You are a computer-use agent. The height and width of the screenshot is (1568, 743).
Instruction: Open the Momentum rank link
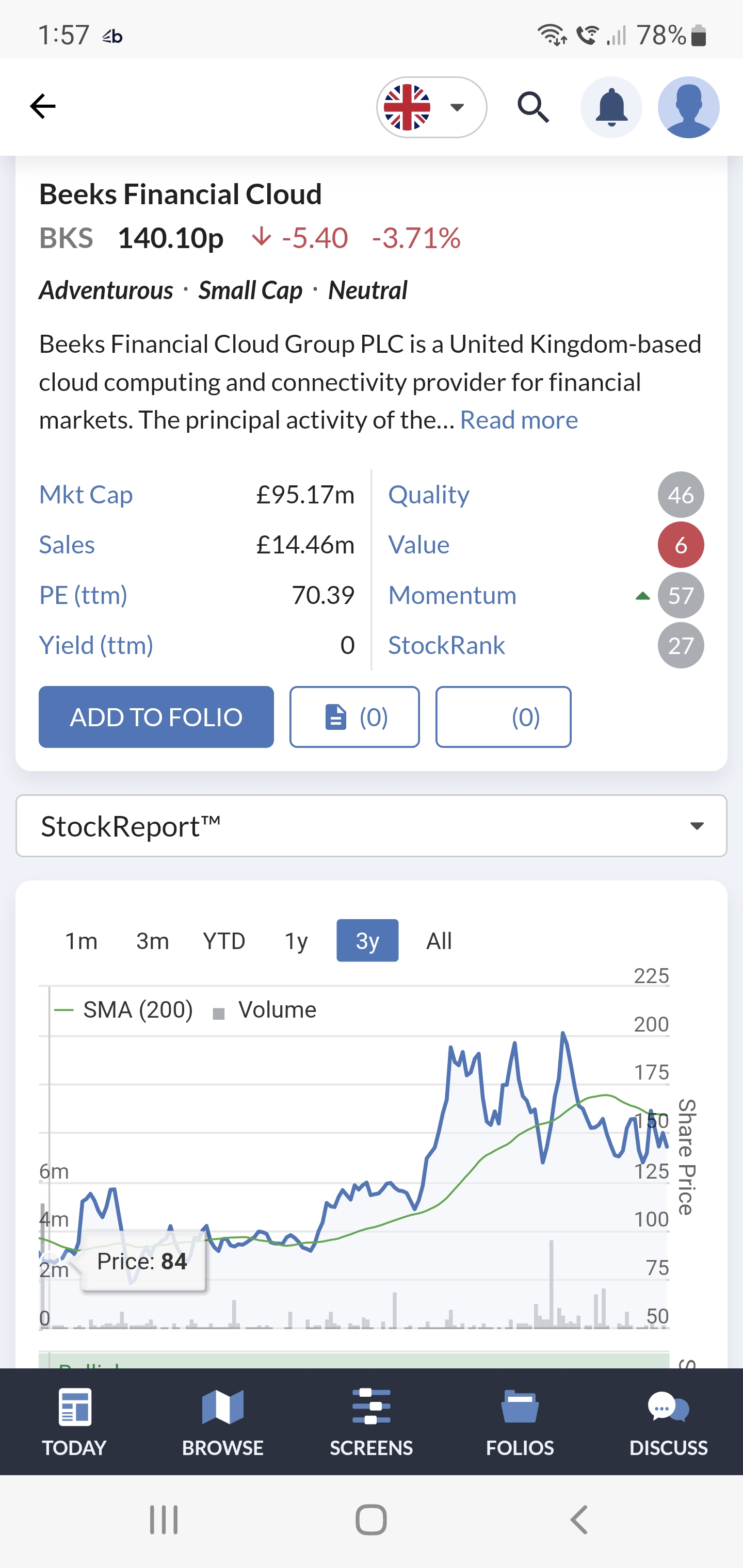coord(452,595)
